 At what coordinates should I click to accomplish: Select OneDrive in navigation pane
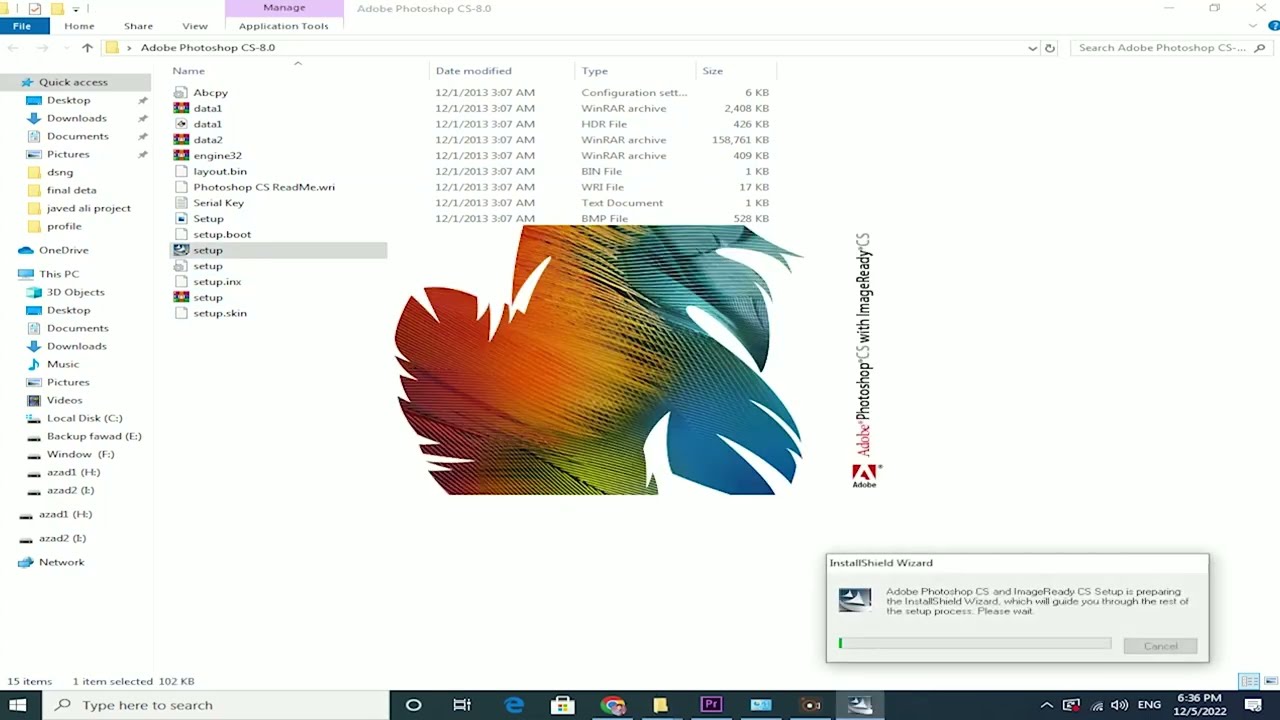(63, 250)
